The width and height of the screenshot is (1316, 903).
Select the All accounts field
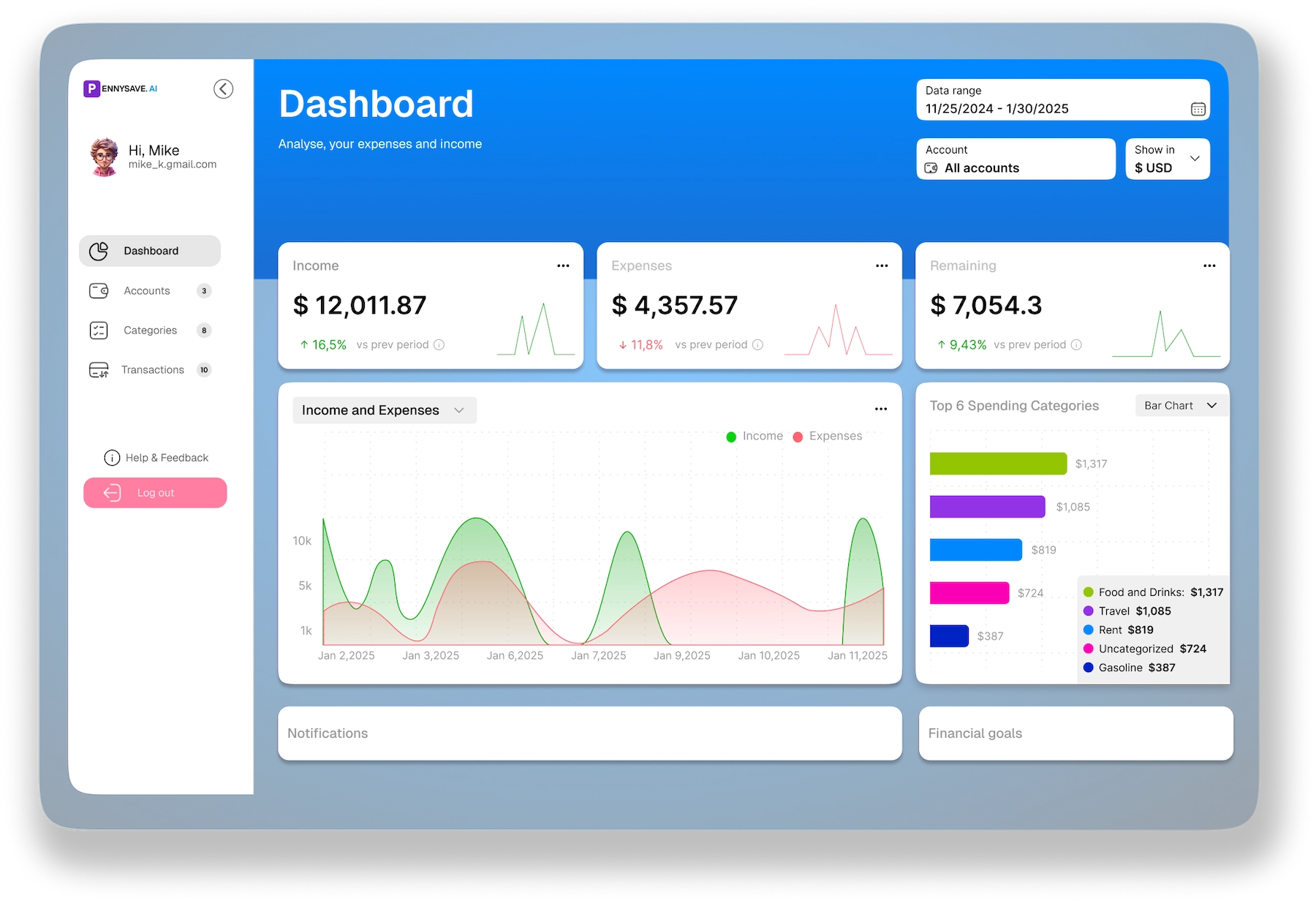coord(1016,159)
